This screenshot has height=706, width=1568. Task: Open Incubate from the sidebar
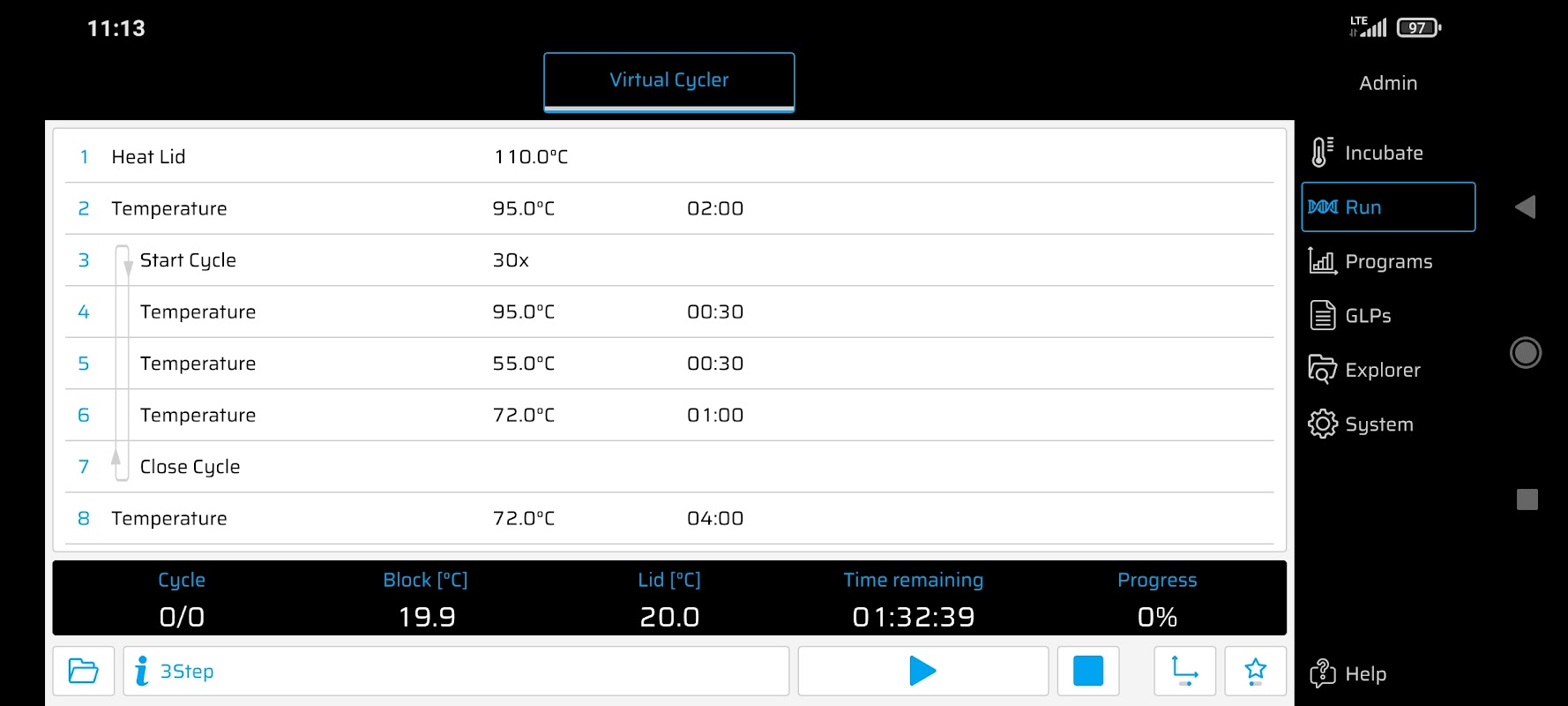(x=1383, y=153)
